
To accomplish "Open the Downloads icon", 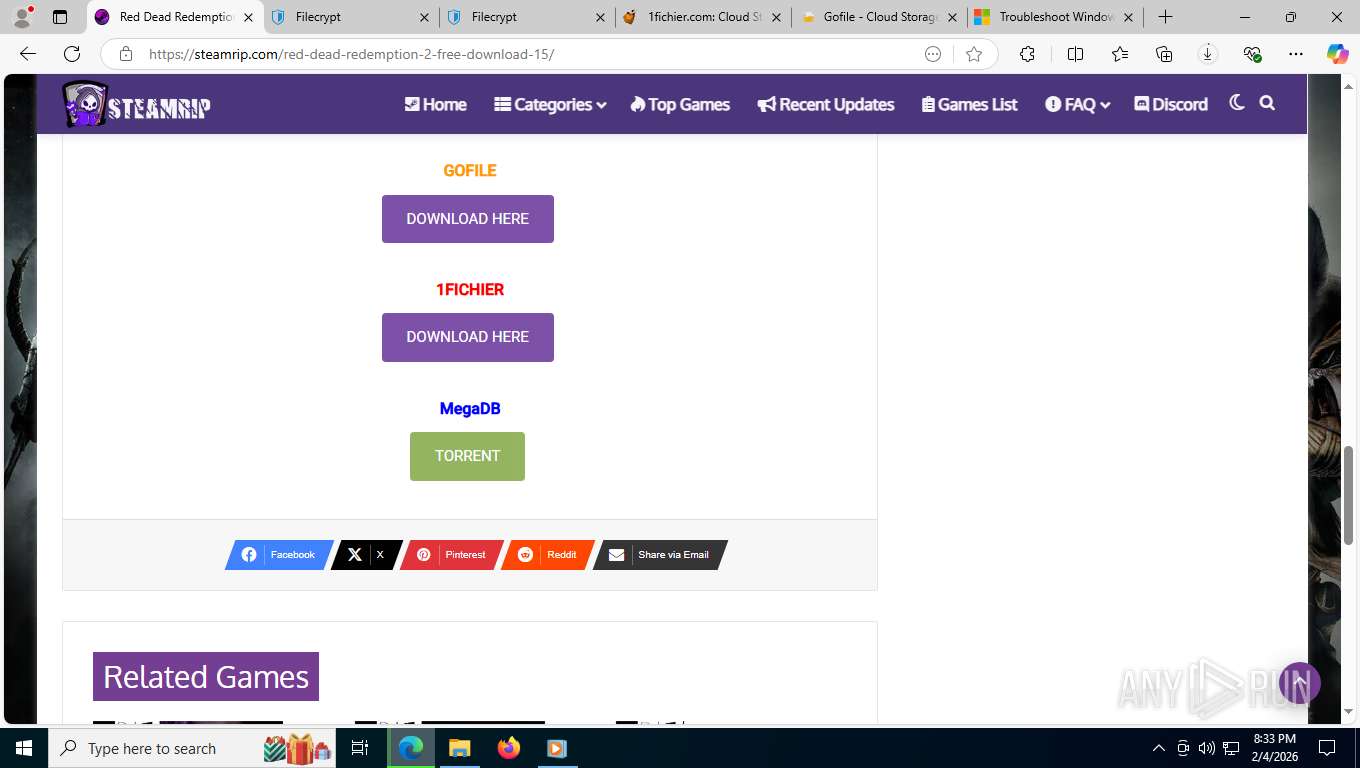I will [x=1207, y=54].
